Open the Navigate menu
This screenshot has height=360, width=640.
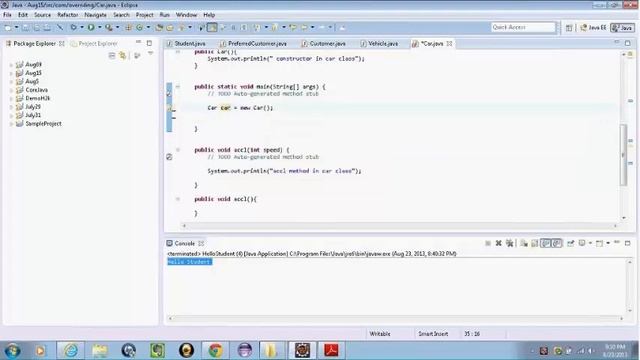(96, 15)
